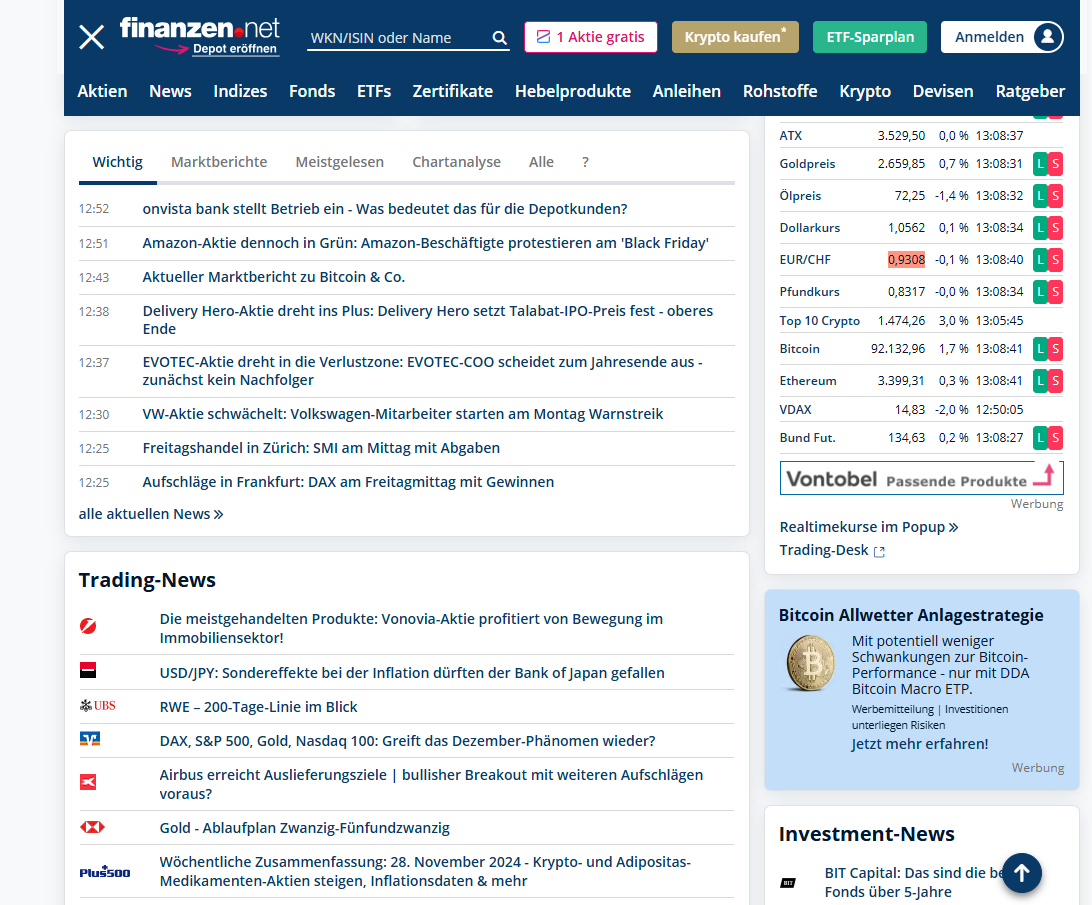This screenshot has width=1092, height=905.
Task: Open alle aktuellen News link
Action: (x=150, y=513)
